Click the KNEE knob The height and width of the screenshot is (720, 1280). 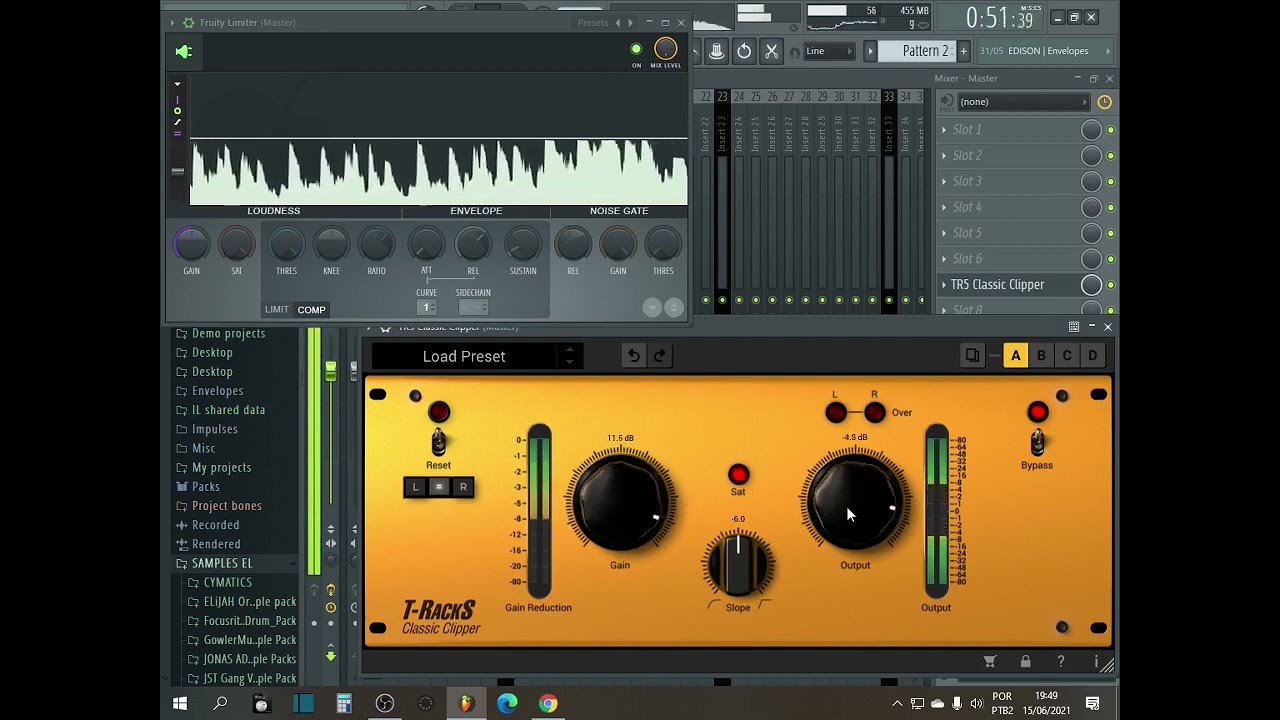pos(331,244)
